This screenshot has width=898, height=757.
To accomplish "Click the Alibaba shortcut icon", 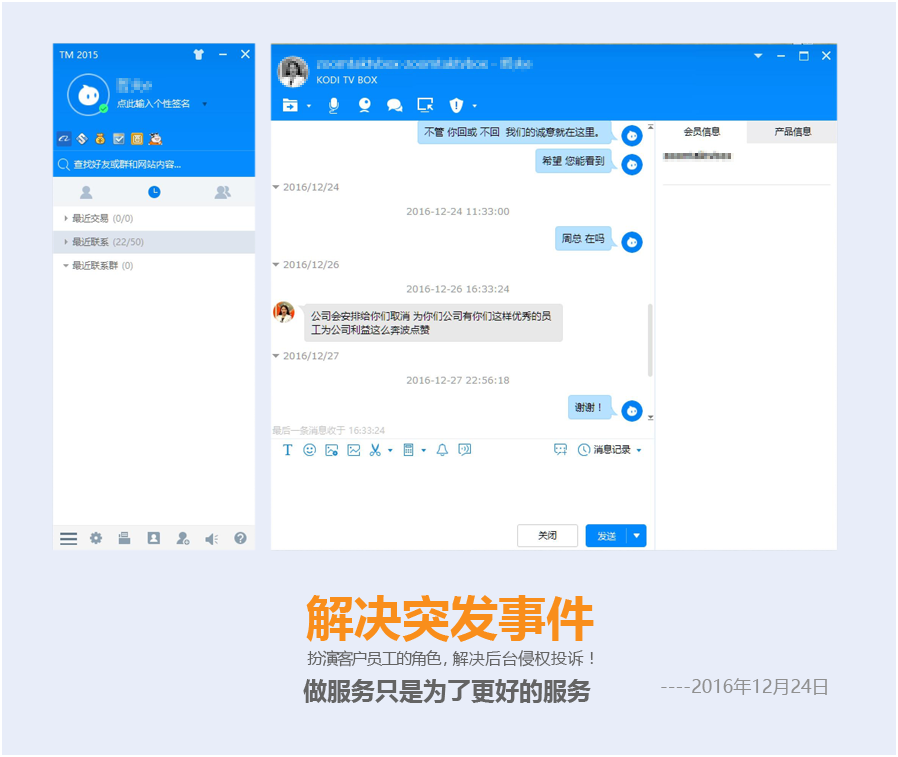I will click(x=64, y=139).
